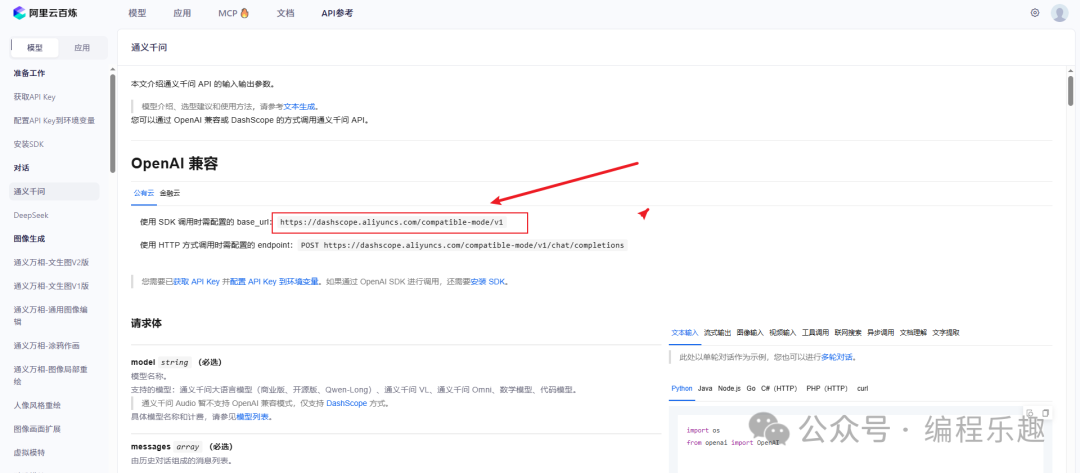Switch sidebar to 应用 segment

click(82, 48)
